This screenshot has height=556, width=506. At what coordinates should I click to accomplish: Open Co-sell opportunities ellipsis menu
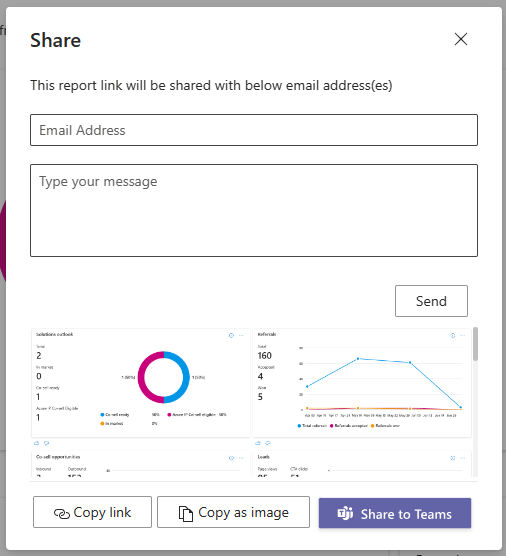(x=241, y=458)
